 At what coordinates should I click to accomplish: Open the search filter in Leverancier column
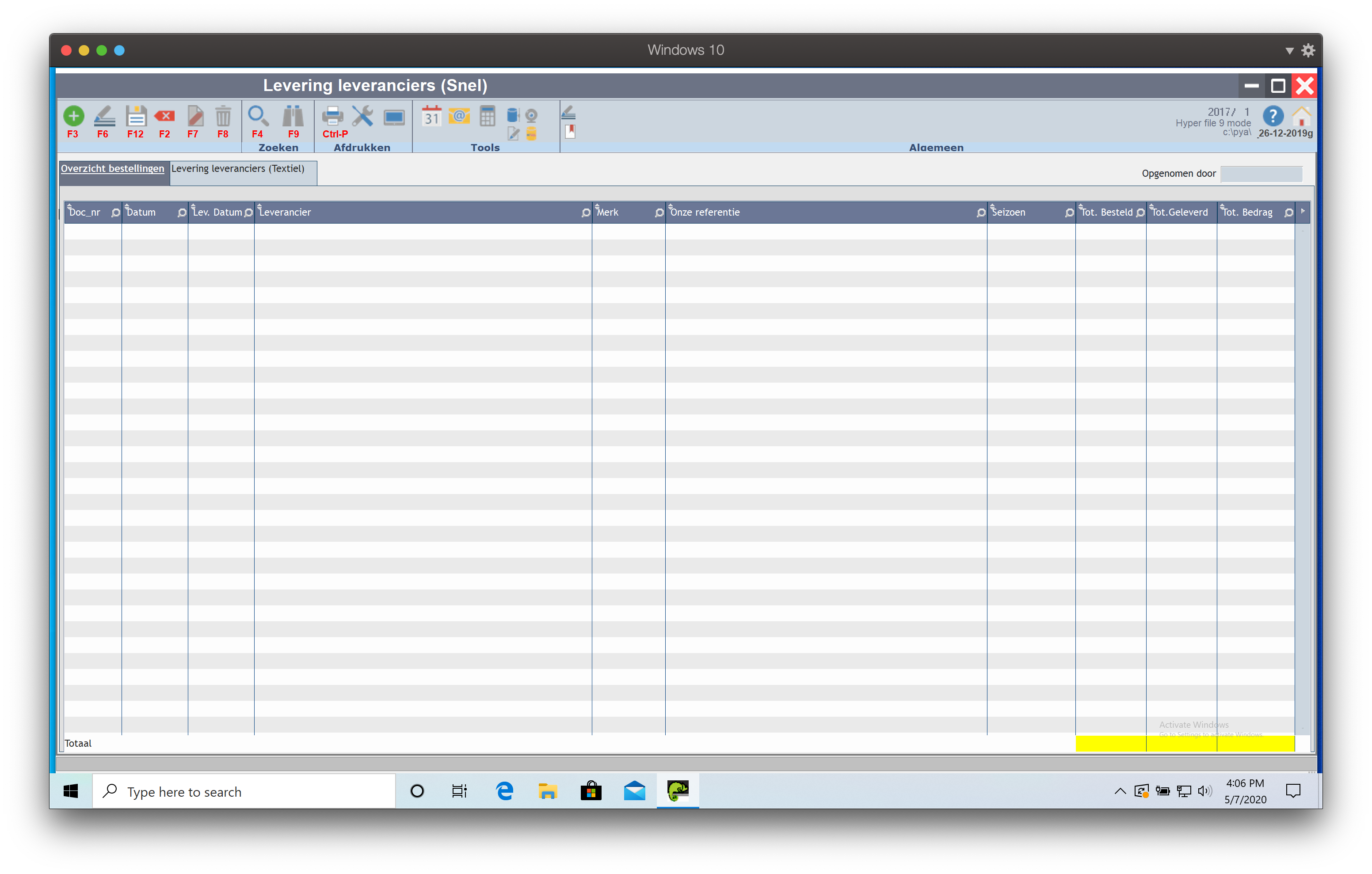[x=586, y=213]
